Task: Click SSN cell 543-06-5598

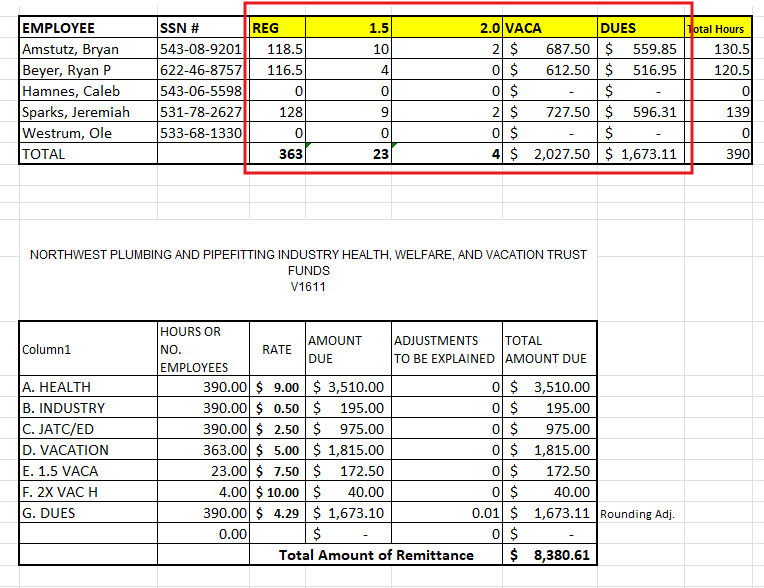Action: [203, 91]
